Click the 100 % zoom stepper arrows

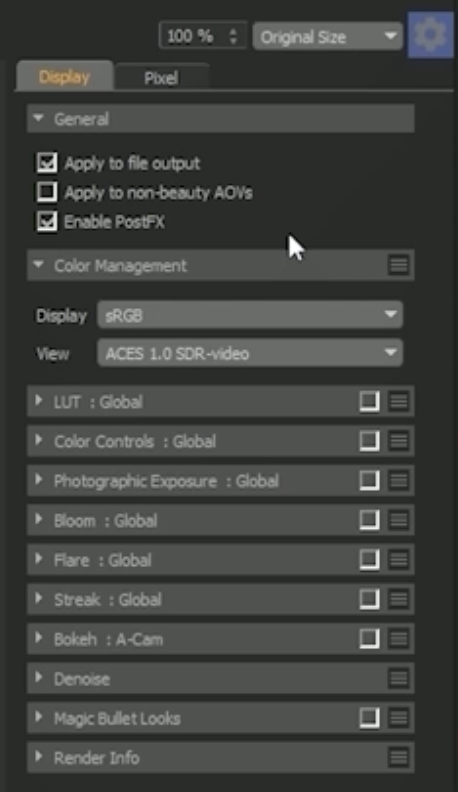click(233, 36)
